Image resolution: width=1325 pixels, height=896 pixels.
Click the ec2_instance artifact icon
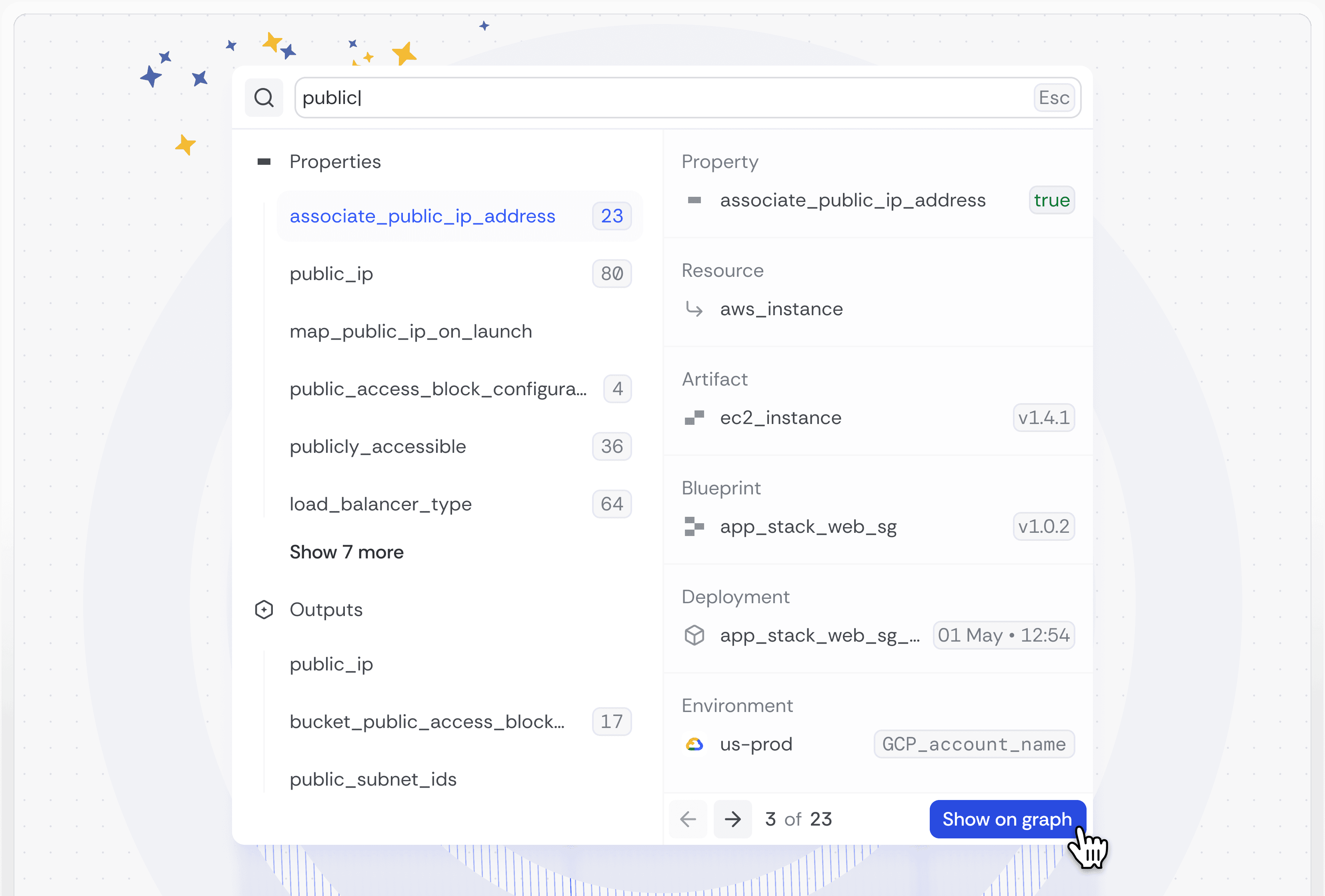pos(695,418)
